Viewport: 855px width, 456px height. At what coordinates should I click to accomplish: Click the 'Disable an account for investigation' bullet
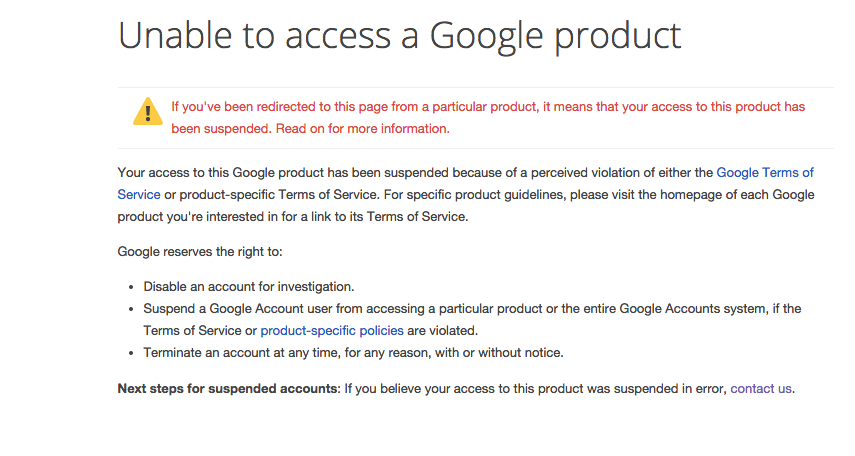point(249,286)
